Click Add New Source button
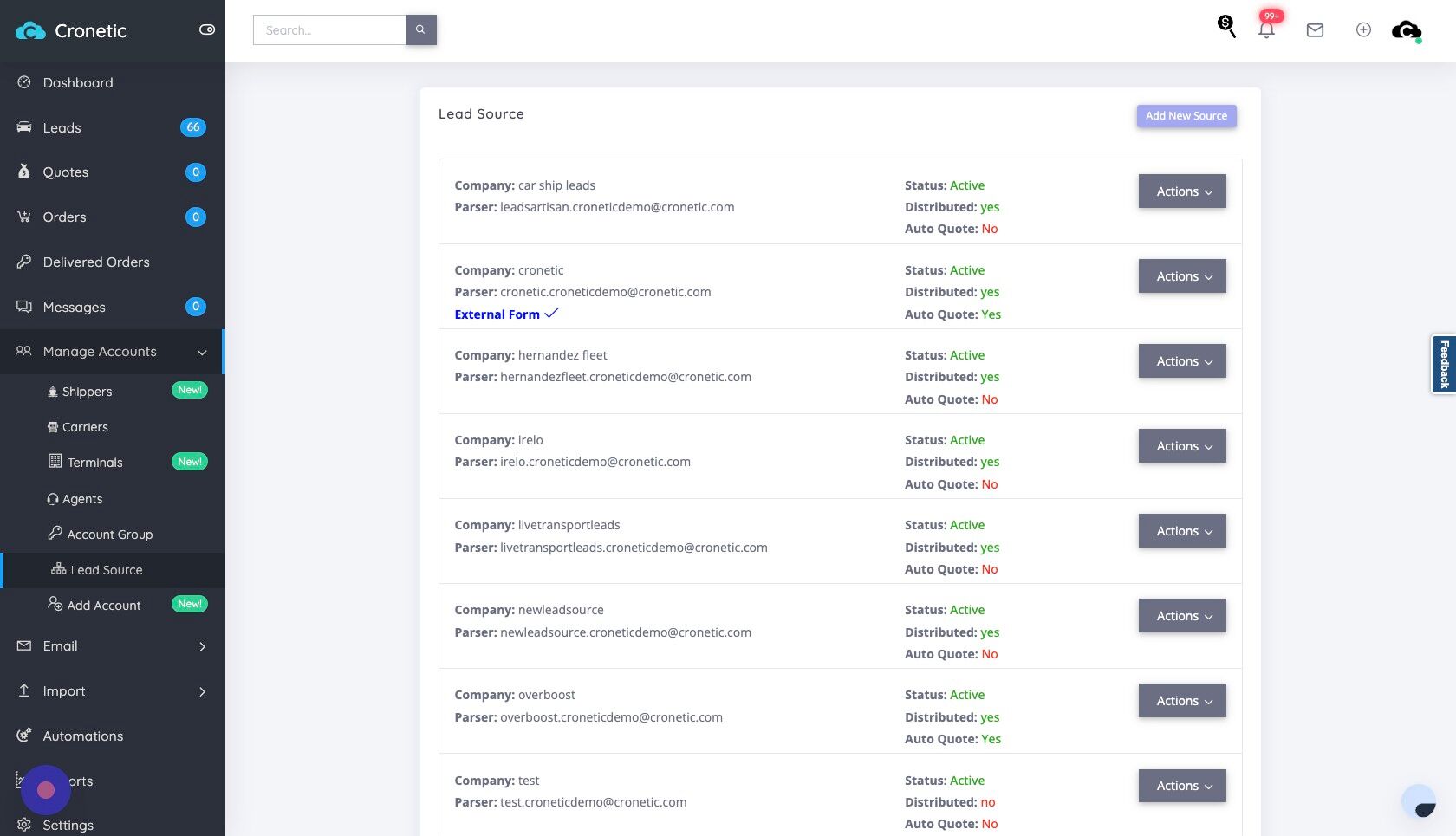The image size is (1456, 836). [1186, 116]
